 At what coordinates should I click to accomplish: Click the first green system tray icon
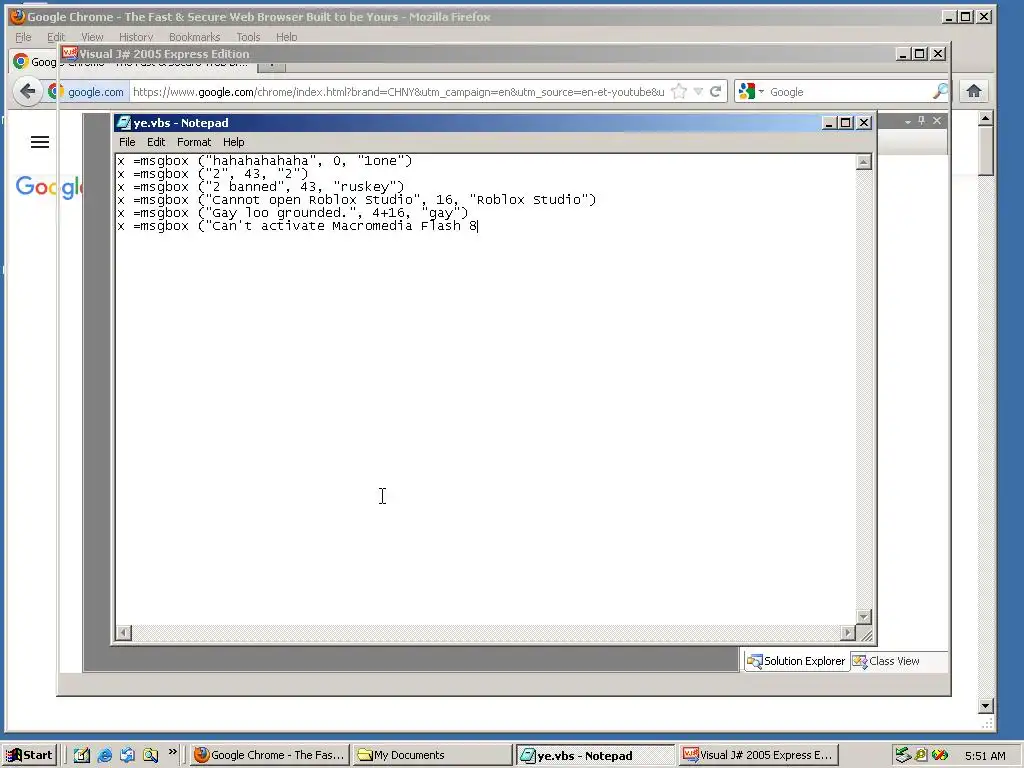pos(903,756)
